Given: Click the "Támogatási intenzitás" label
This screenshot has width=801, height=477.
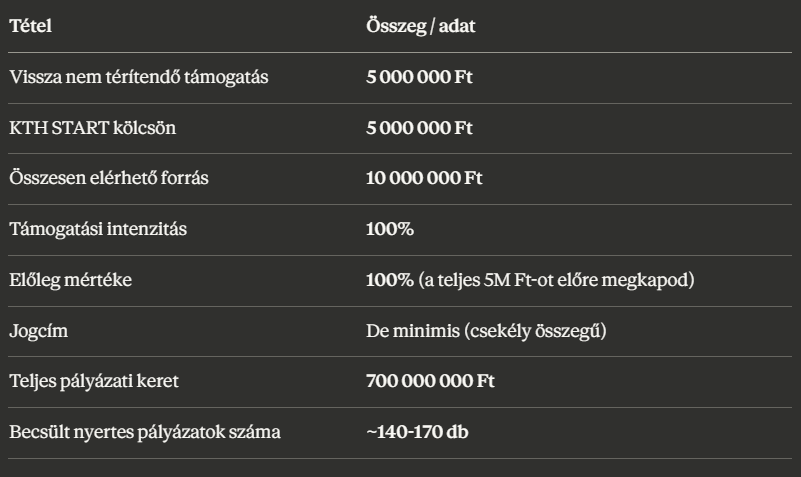Looking at the screenshot, I should coord(83,229).
